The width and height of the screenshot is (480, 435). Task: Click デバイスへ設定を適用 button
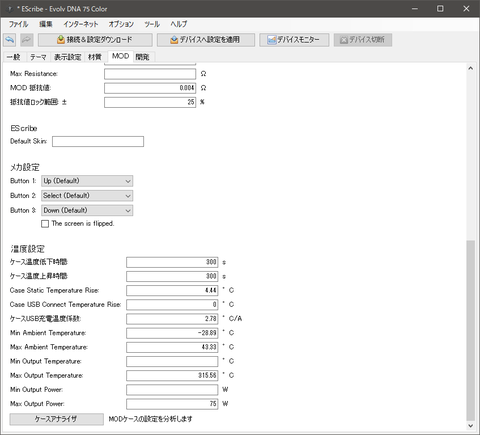[x=206, y=40]
